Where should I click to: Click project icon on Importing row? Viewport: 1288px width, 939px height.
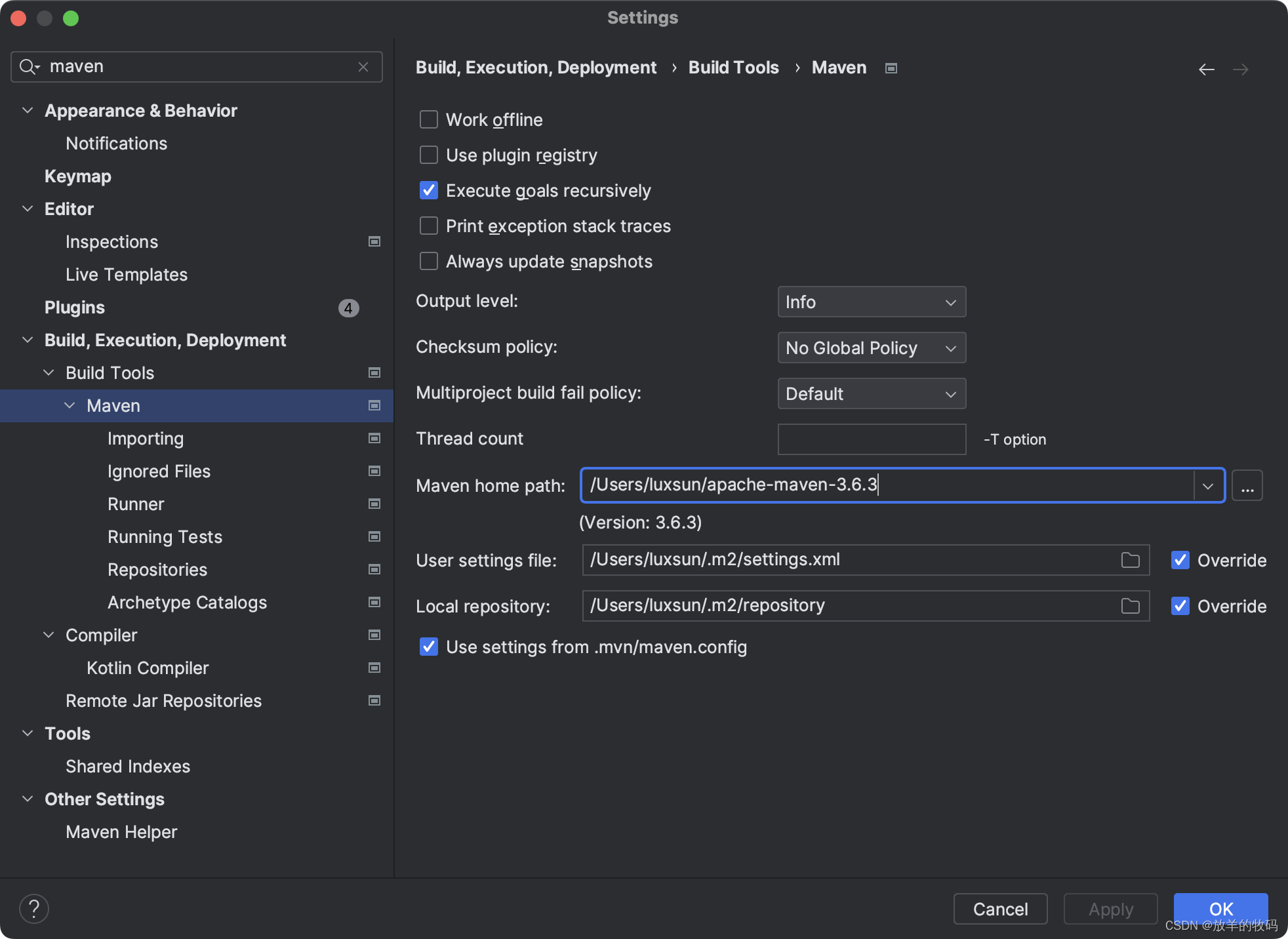click(x=374, y=438)
